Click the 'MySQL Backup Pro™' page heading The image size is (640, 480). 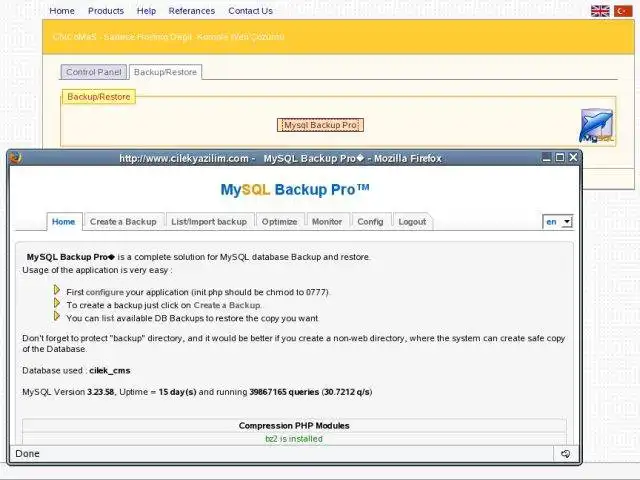295,190
